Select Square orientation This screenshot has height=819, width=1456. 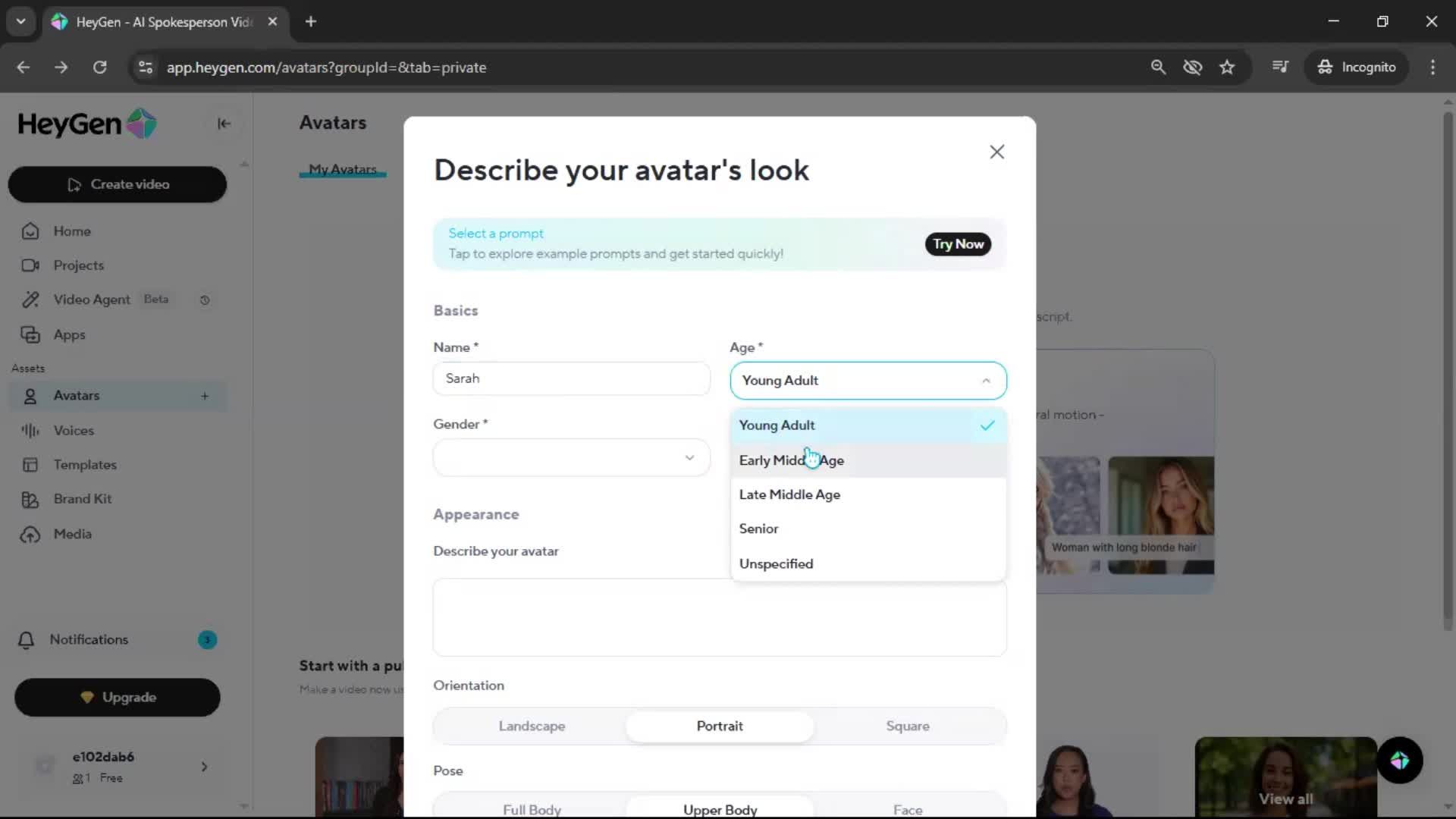point(907,726)
